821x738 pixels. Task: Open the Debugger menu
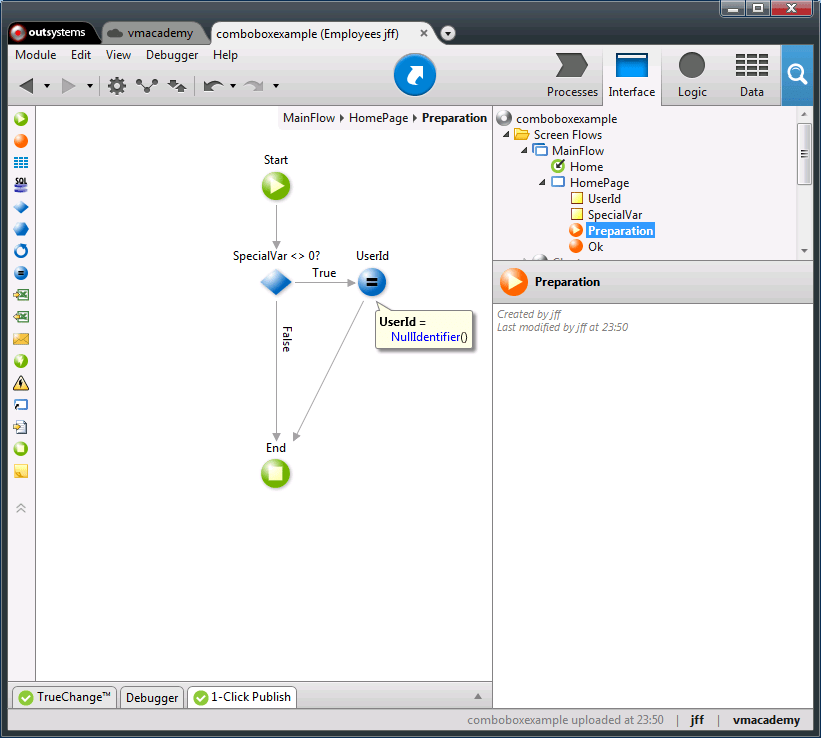(172, 55)
